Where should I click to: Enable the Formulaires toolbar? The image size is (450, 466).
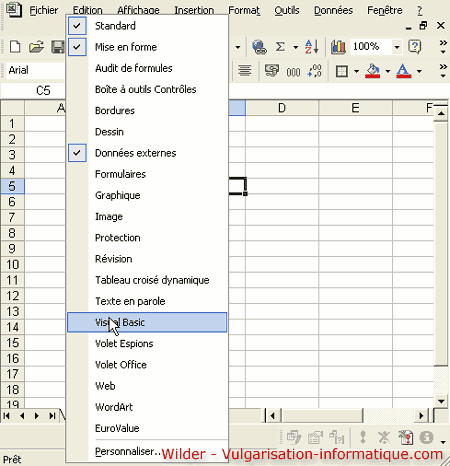coord(147,174)
